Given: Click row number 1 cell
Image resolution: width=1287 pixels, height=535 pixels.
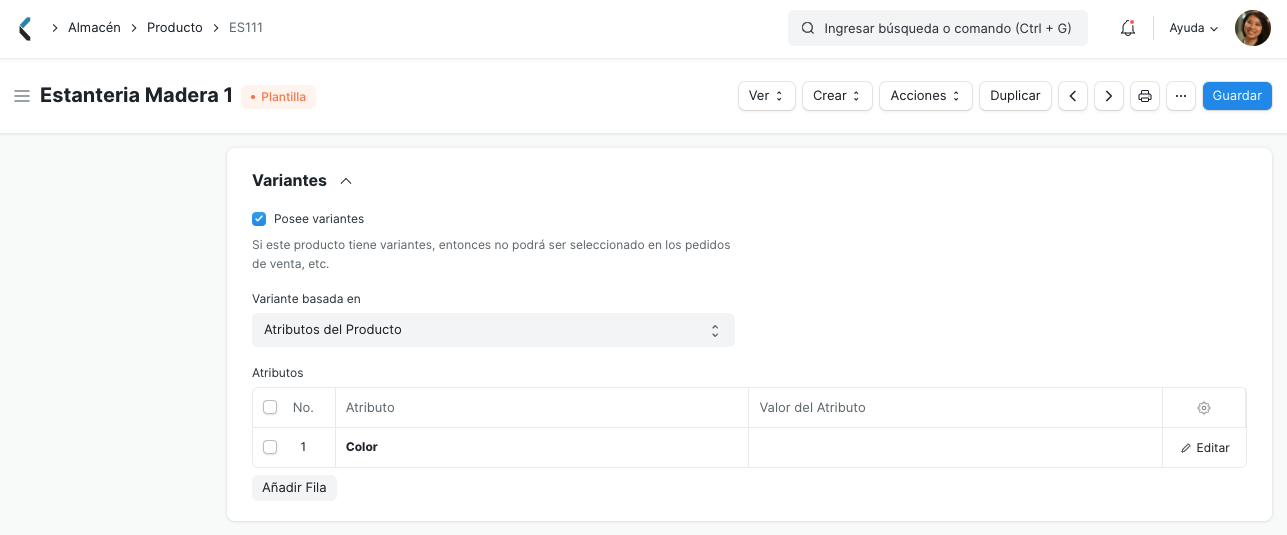Looking at the screenshot, I should pos(303,447).
